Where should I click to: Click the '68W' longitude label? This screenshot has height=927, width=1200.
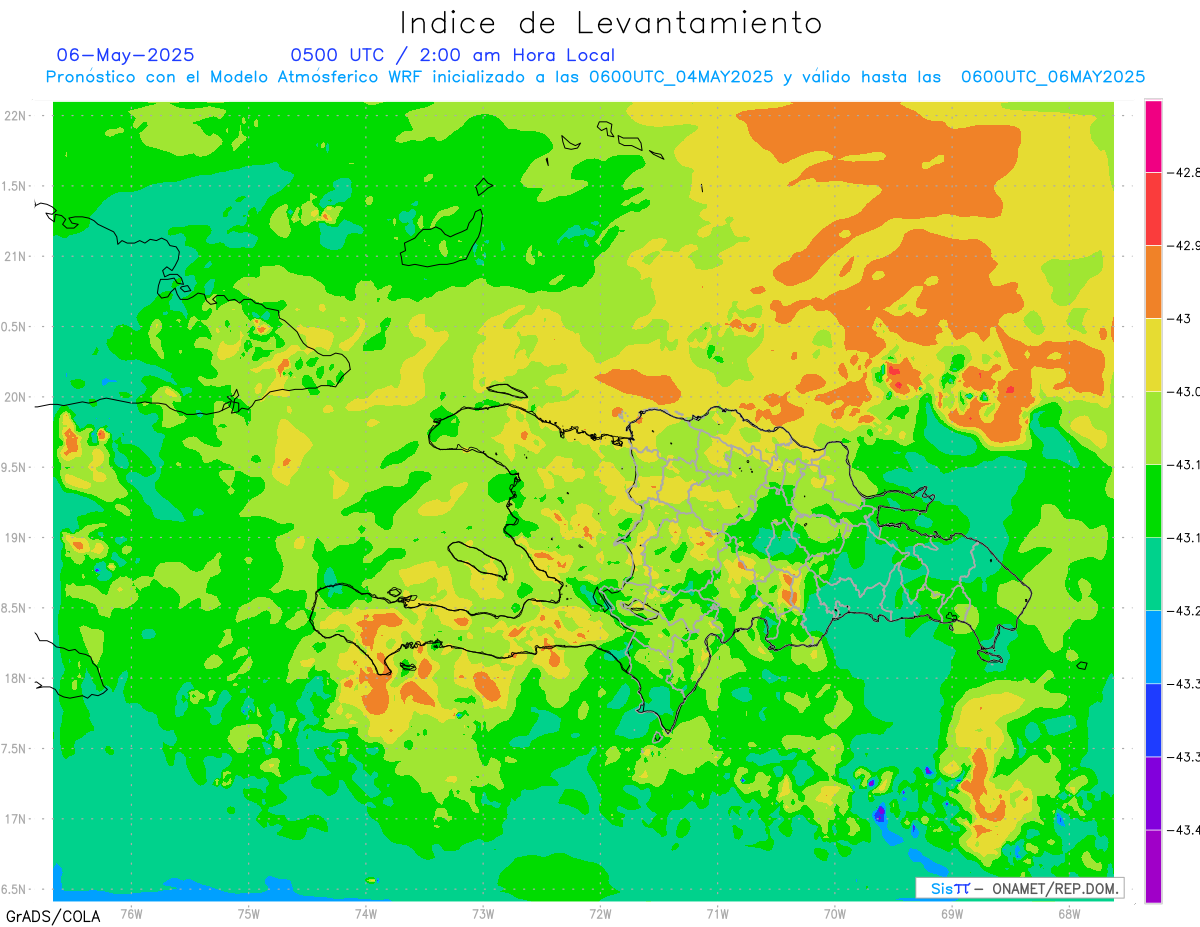[1069, 914]
